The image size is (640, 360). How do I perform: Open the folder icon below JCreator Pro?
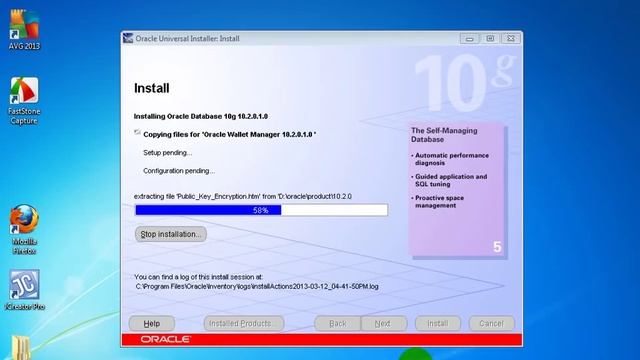[x=20, y=347]
